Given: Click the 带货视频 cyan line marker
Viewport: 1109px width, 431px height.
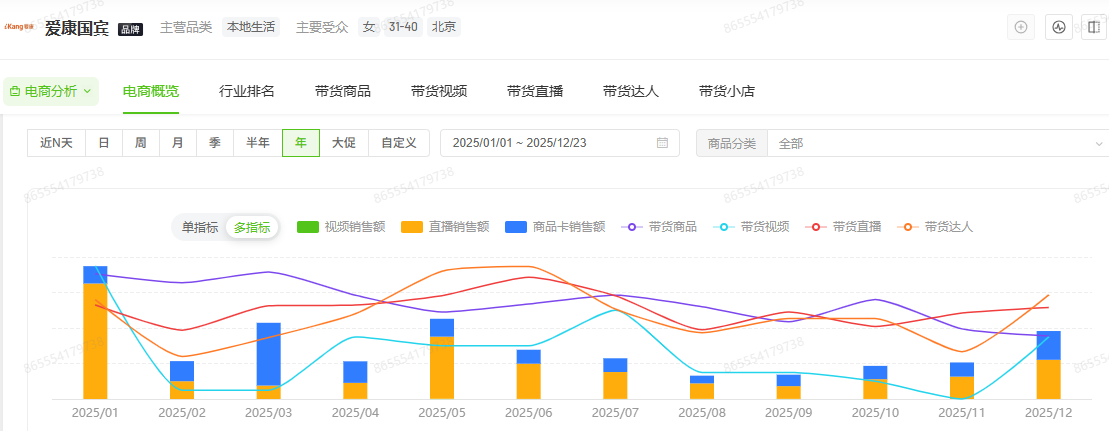Looking at the screenshot, I should 722,227.
